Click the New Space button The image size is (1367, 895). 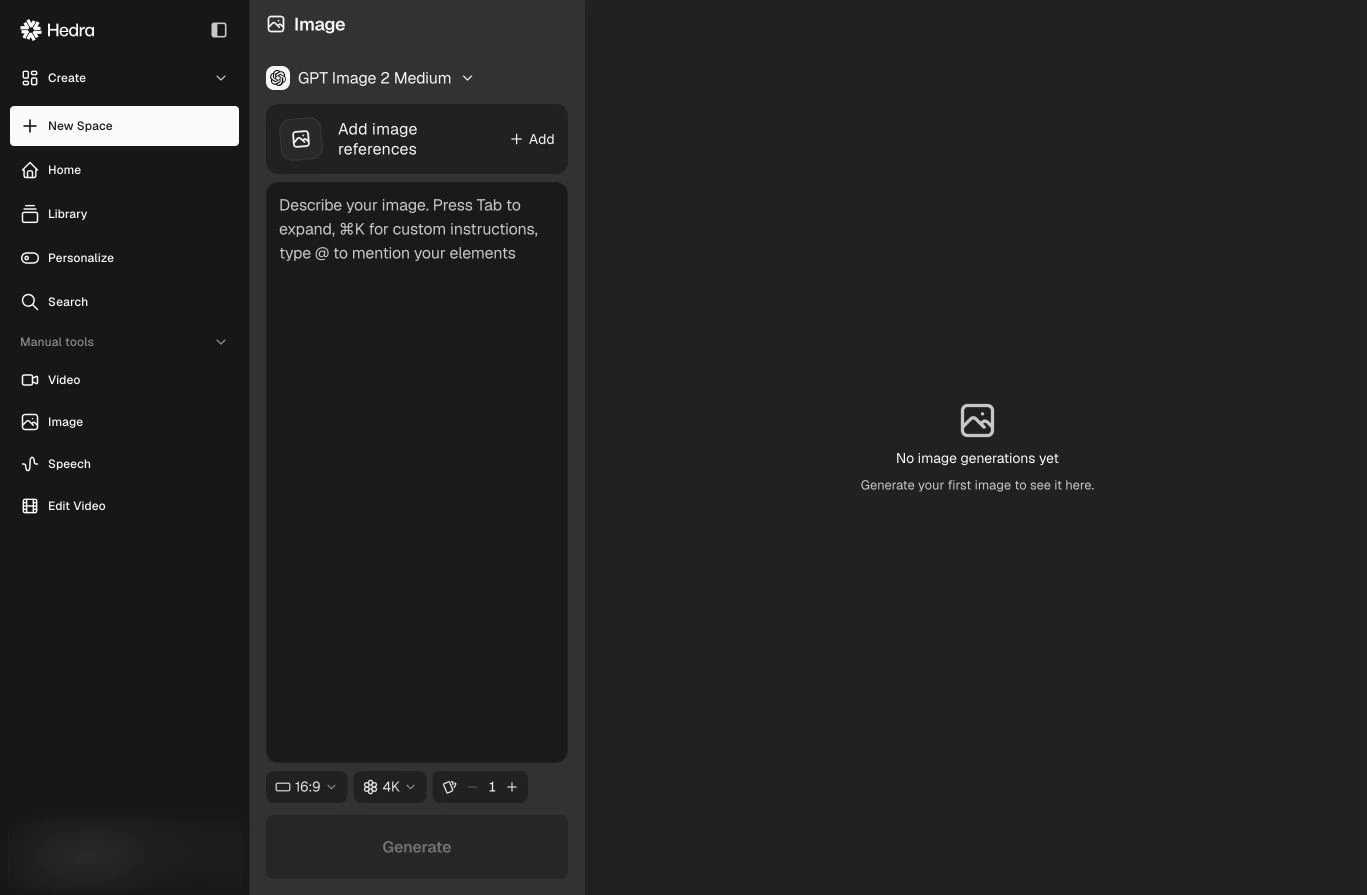coord(124,126)
